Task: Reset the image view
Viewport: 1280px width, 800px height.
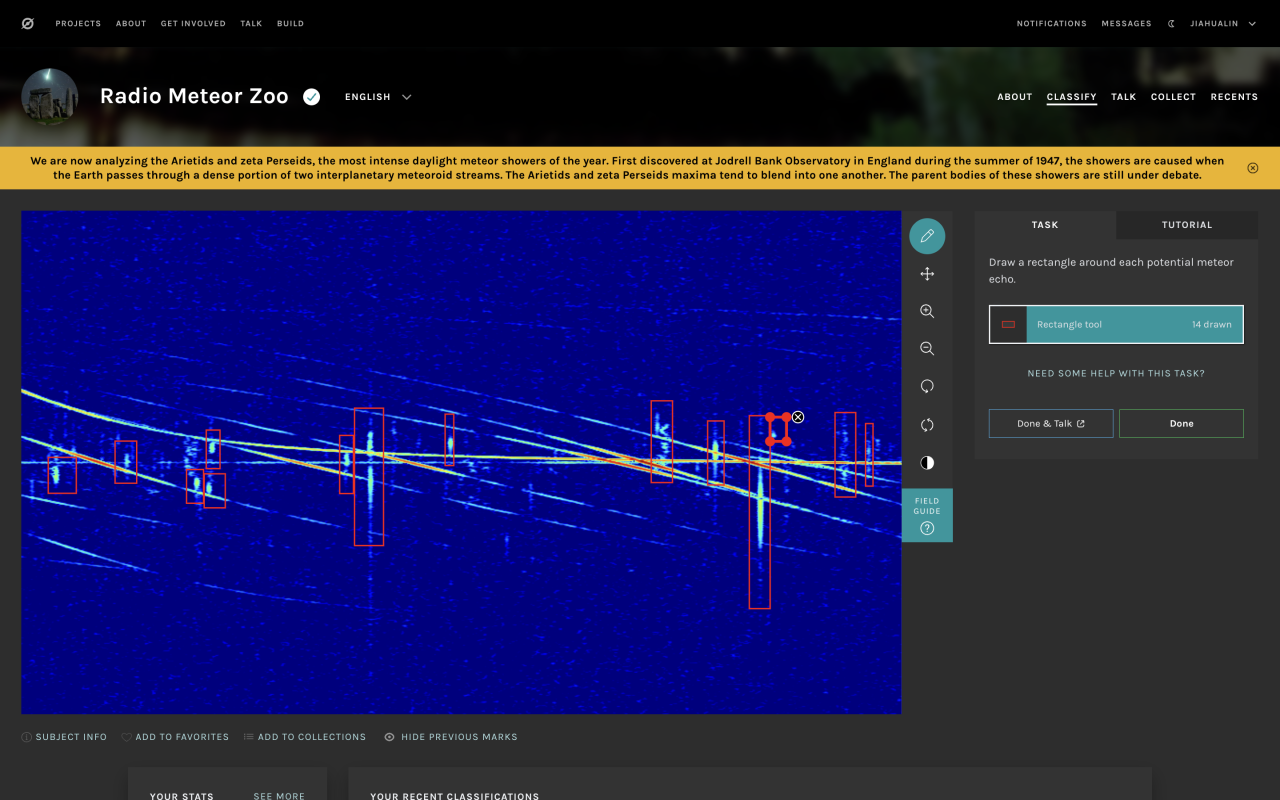Action: [927, 425]
